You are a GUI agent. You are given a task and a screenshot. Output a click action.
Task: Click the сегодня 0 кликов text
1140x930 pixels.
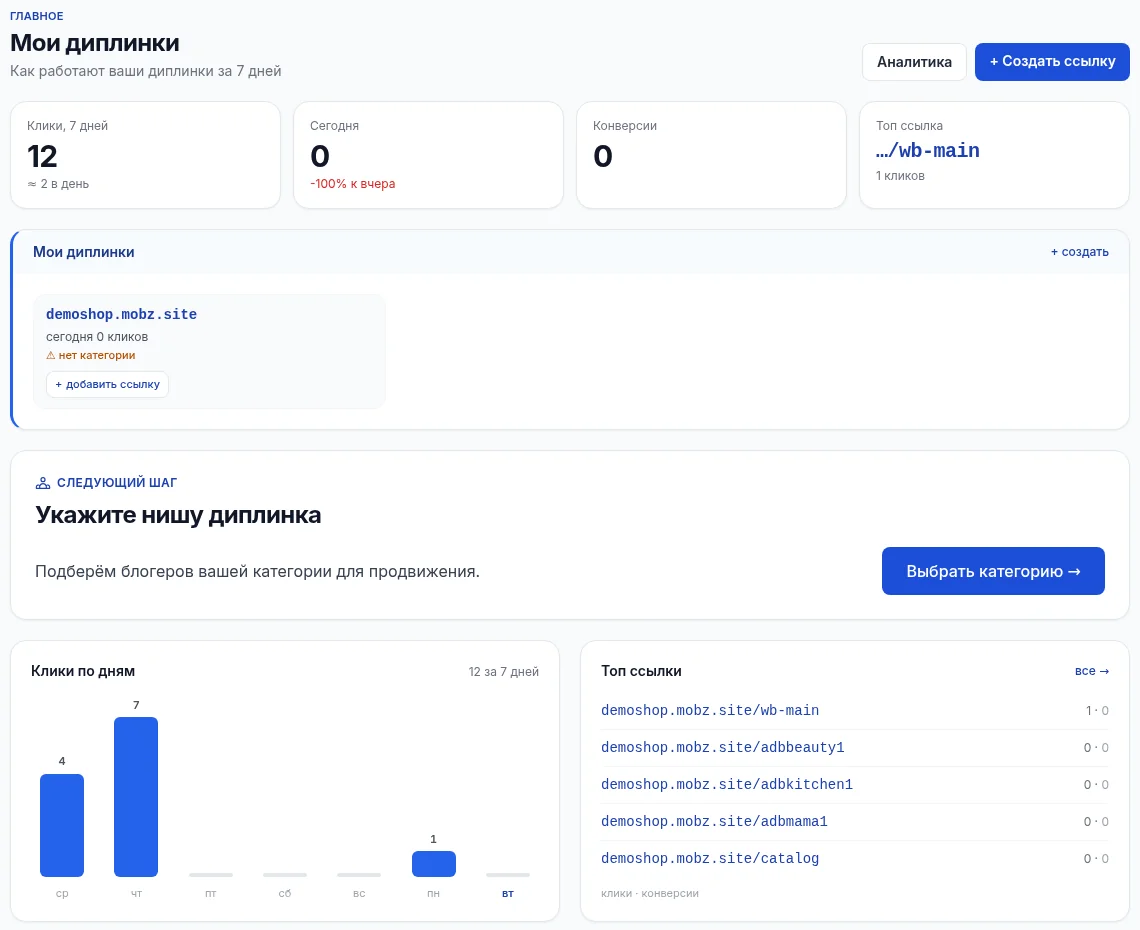pyautogui.click(x=97, y=337)
